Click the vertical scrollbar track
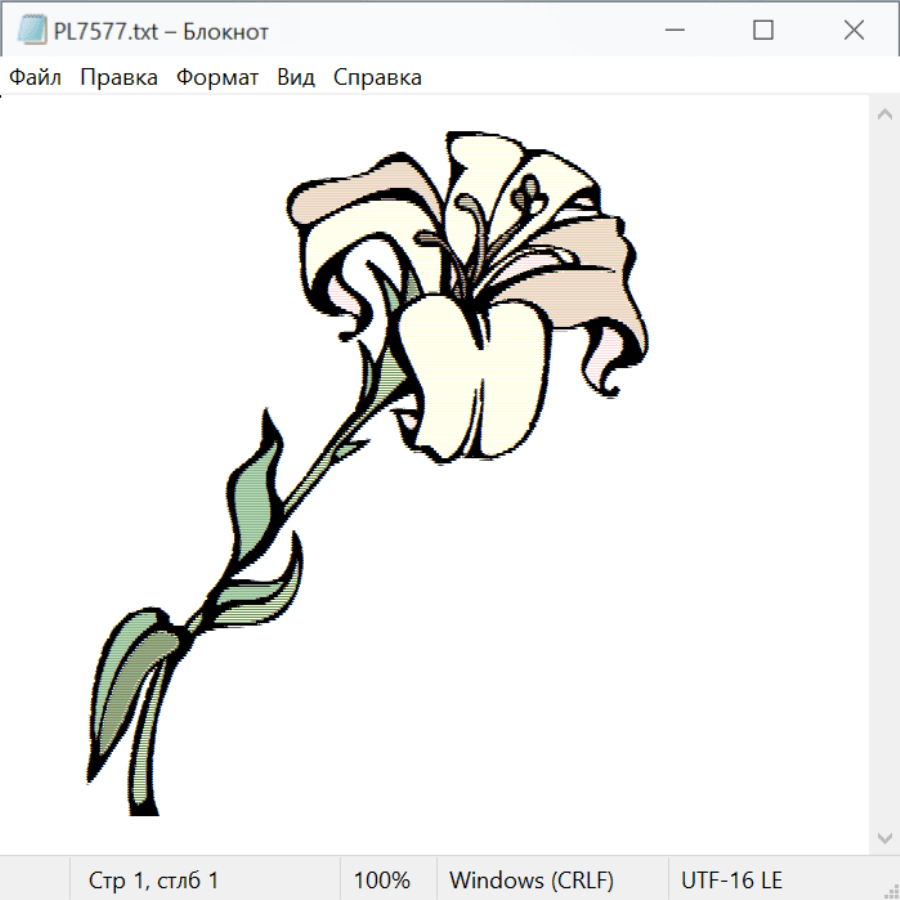The width and height of the screenshot is (900, 900). click(x=884, y=475)
